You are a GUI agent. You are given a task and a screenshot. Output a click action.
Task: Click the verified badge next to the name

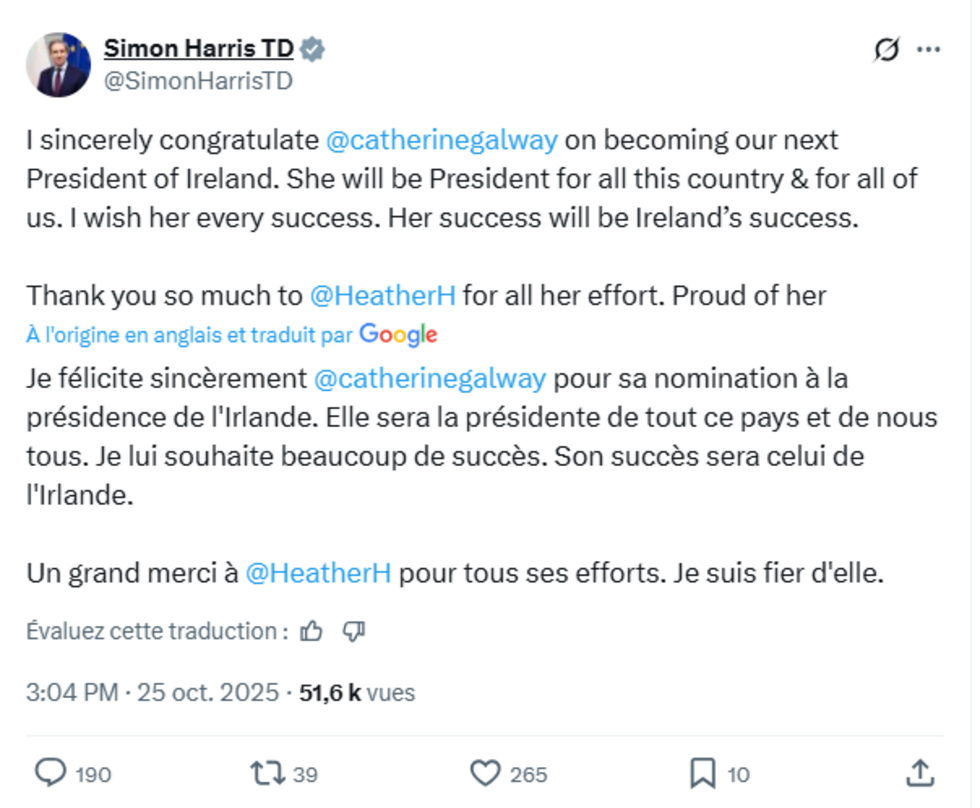click(313, 50)
